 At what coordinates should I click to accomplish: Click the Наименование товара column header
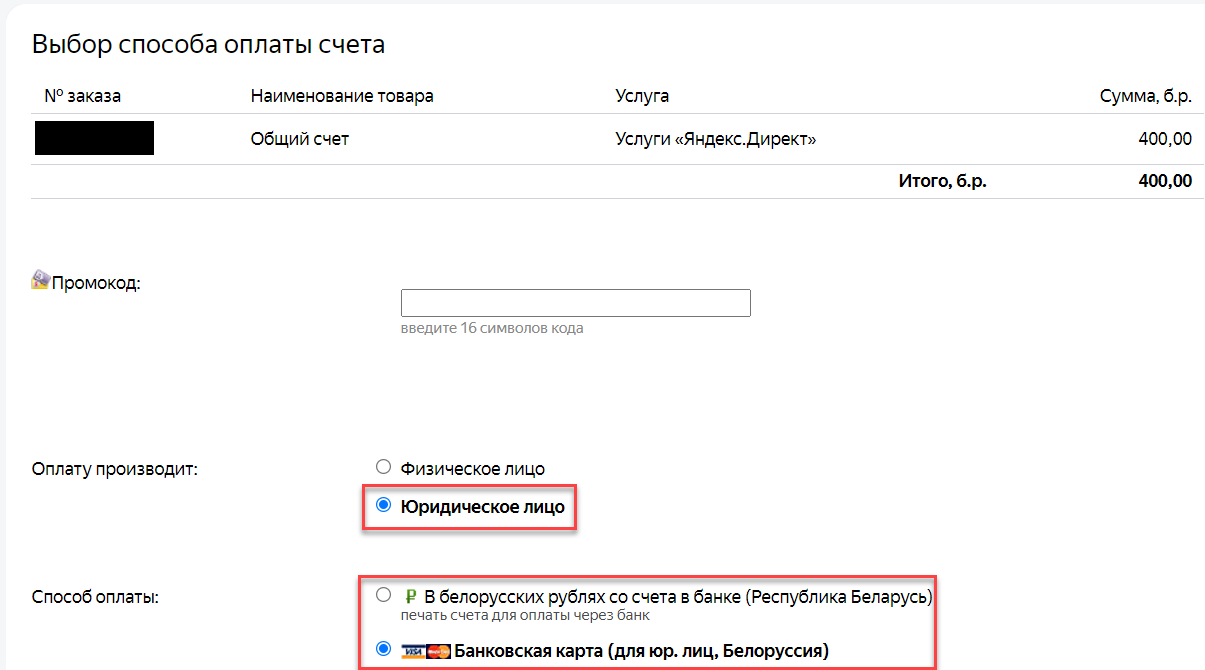[x=342, y=96]
